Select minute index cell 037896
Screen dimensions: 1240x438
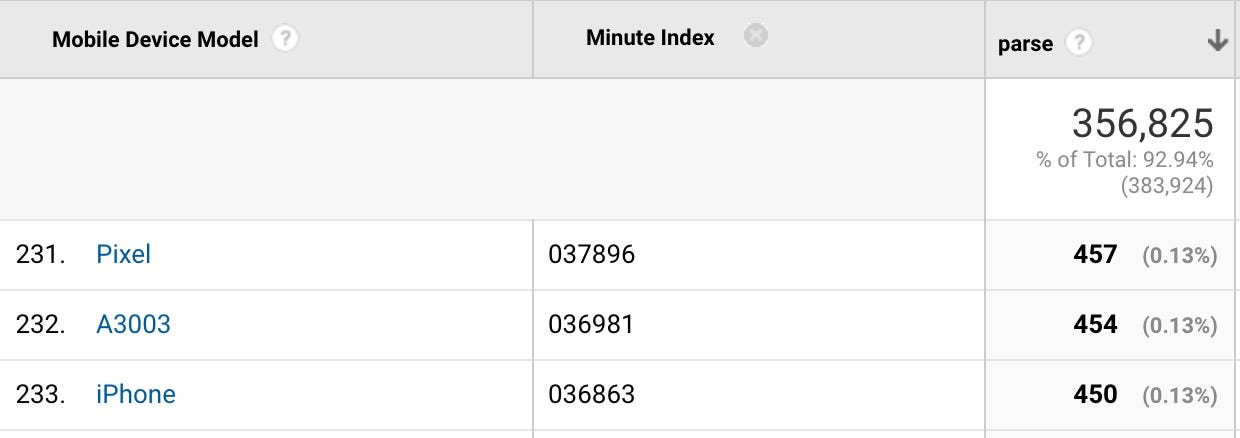[x=591, y=255]
